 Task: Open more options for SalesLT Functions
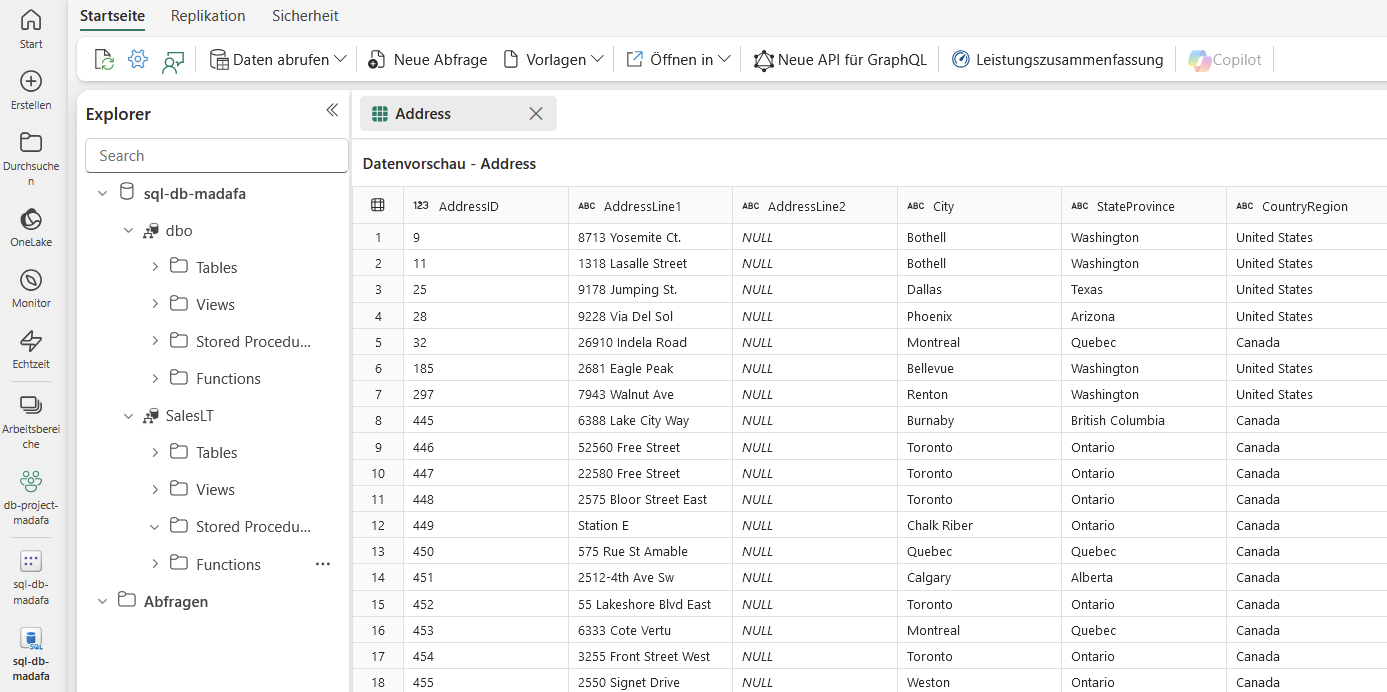(x=323, y=564)
